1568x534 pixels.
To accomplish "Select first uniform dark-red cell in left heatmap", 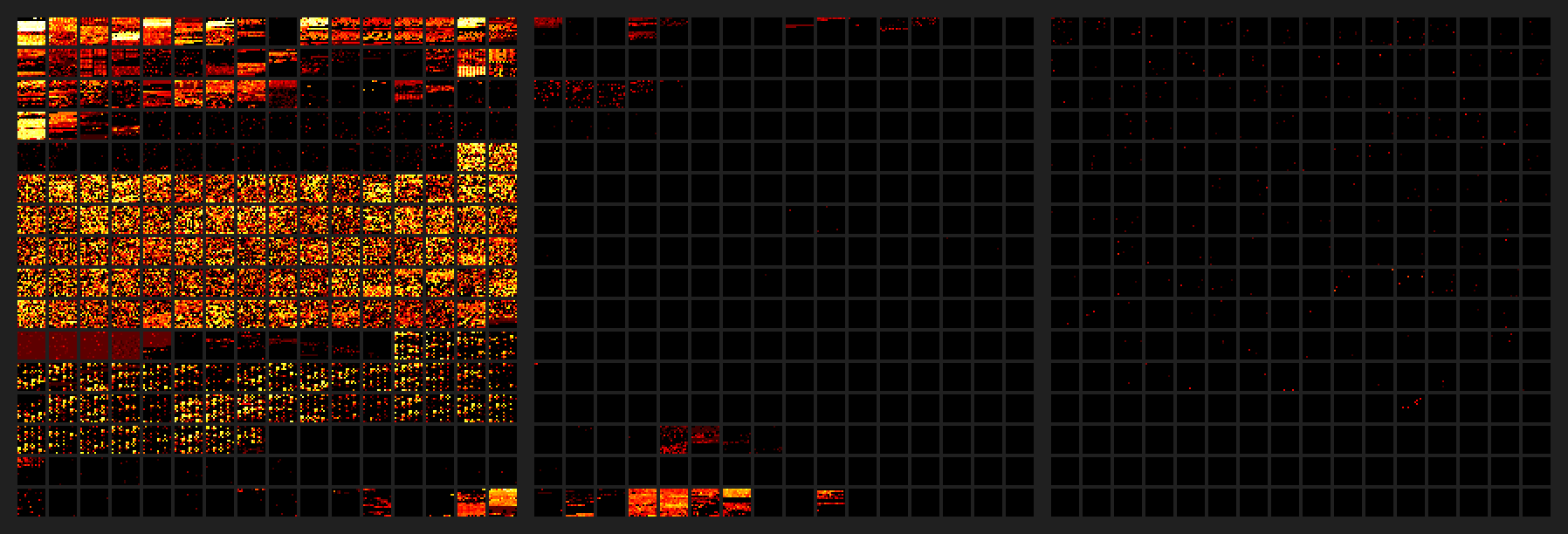I will pos(31,346).
